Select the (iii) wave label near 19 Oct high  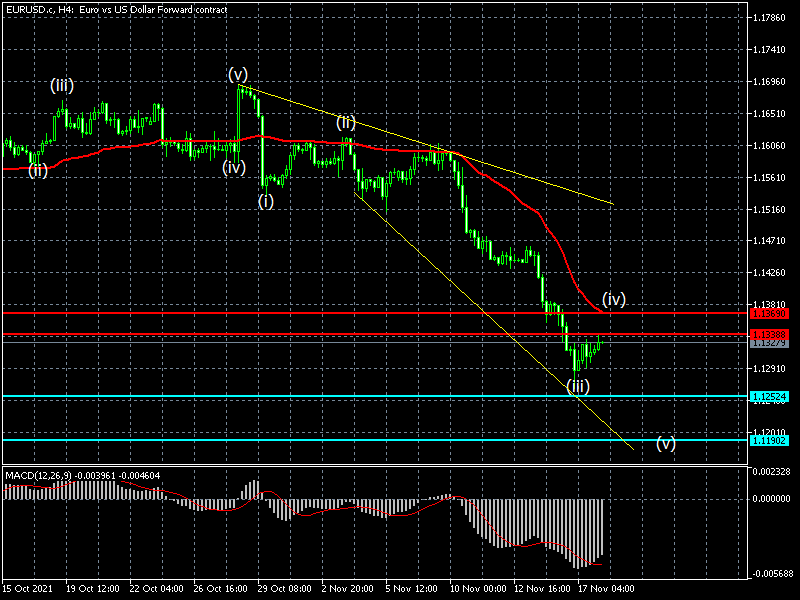pyautogui.click(x=62, y=85)
